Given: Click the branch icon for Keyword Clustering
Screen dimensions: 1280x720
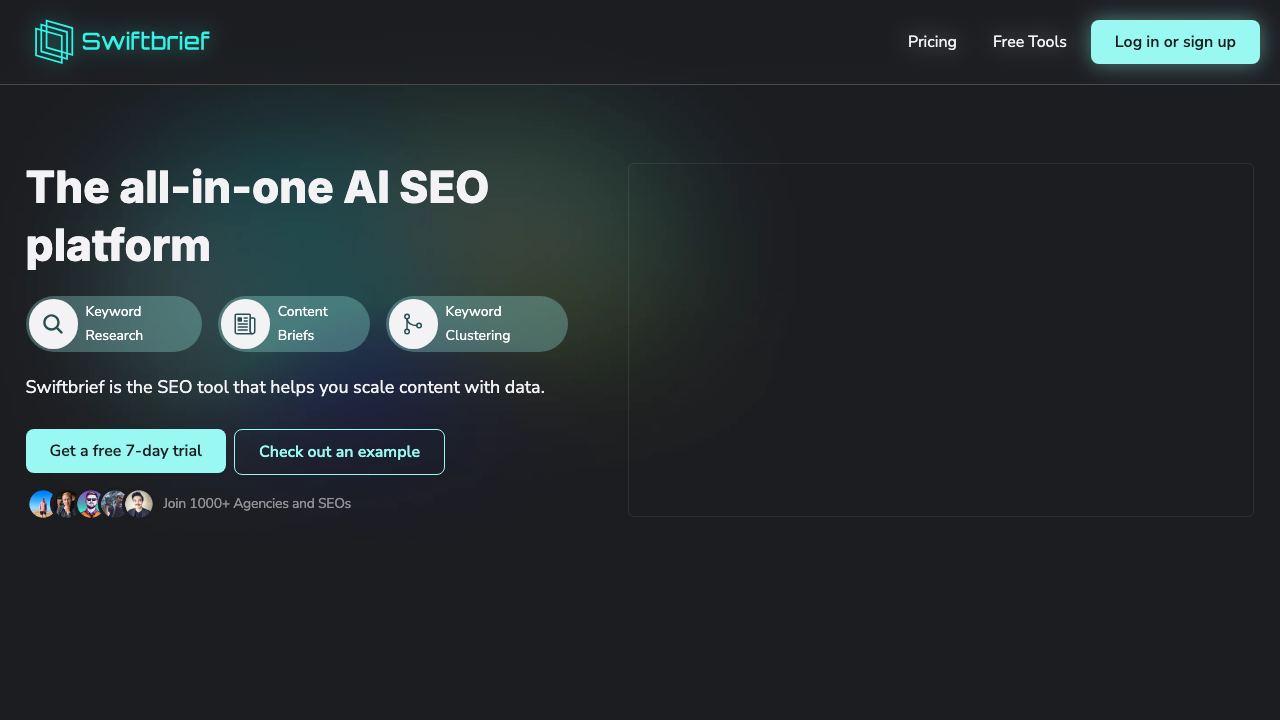Looking at the screenshot, I should (413, 324).
